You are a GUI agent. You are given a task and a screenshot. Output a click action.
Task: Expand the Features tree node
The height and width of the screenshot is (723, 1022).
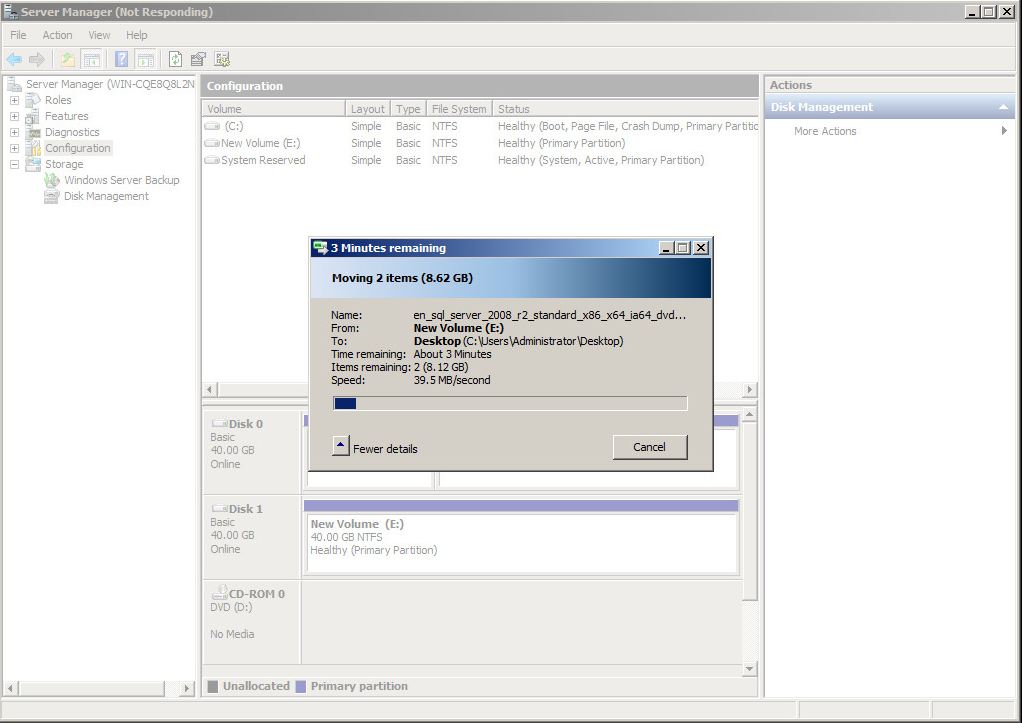[14, 116]
